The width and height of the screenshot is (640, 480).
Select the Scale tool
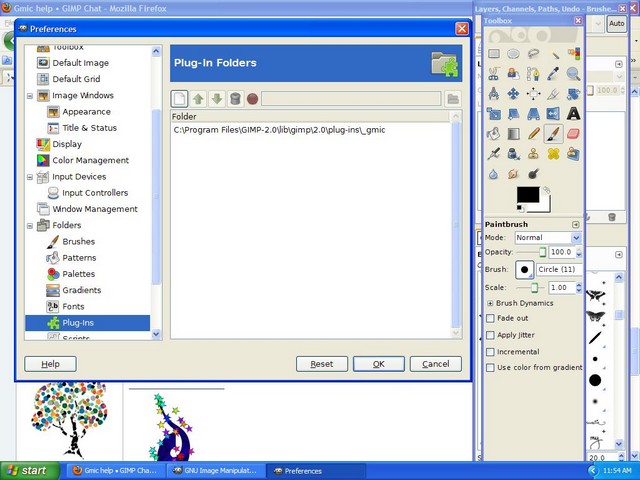click(494, 113)
